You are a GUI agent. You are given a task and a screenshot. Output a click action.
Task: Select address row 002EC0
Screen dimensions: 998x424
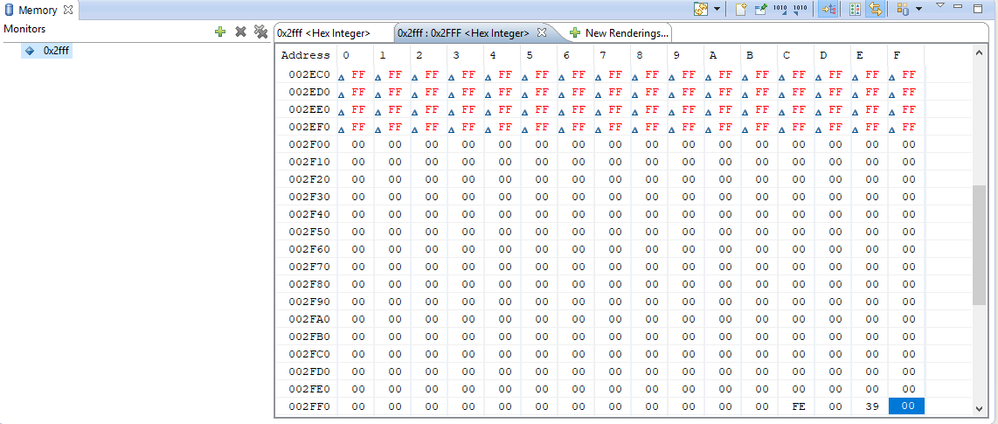[309, 74]
